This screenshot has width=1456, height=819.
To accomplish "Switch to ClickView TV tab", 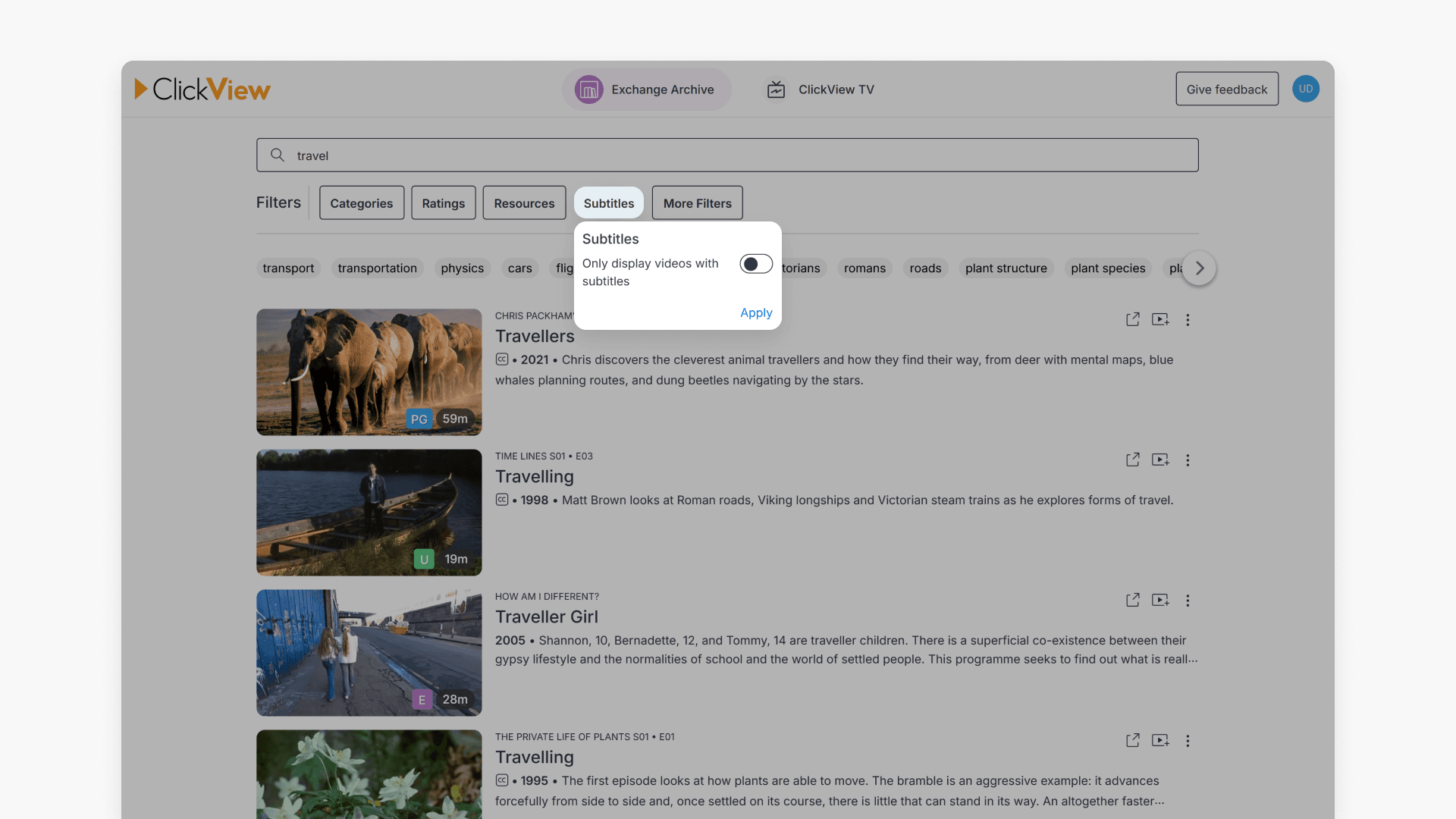I will (x=821, y=89).
